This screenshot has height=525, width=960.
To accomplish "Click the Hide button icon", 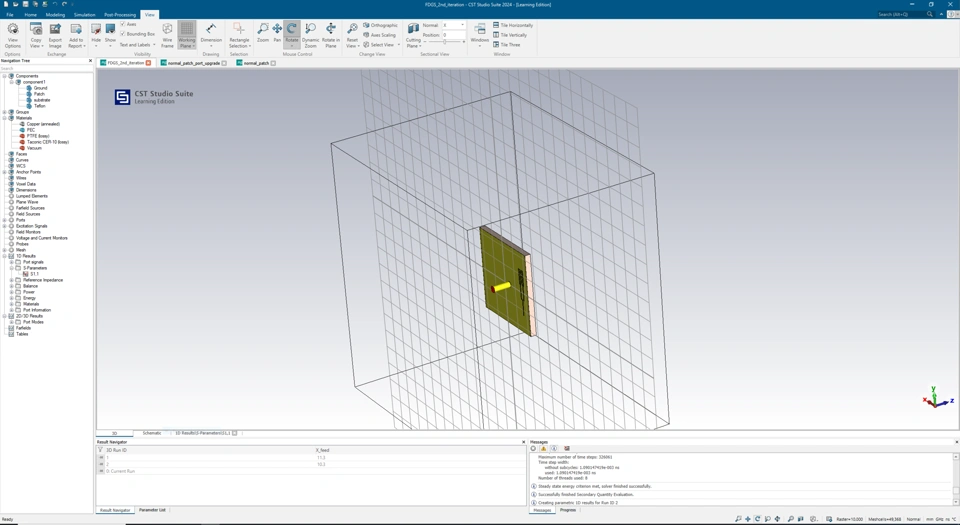I will 96,29.
